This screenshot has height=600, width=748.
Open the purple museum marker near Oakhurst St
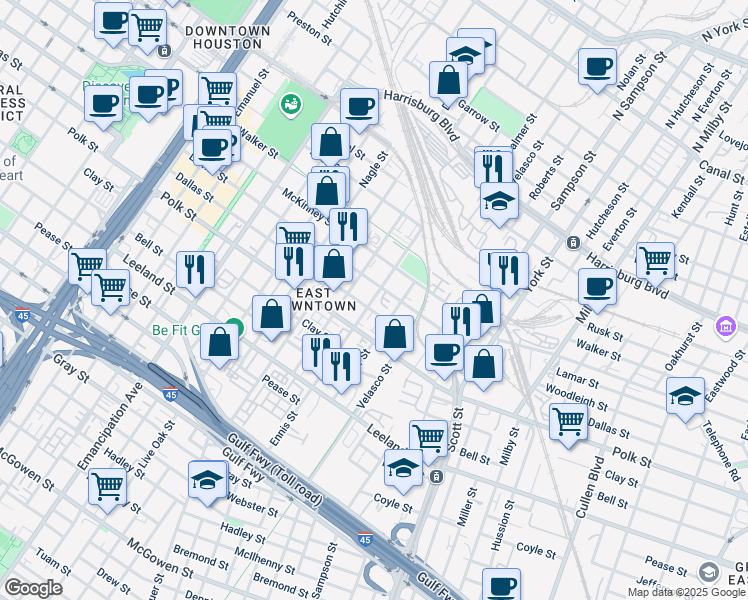click(726, 327)
